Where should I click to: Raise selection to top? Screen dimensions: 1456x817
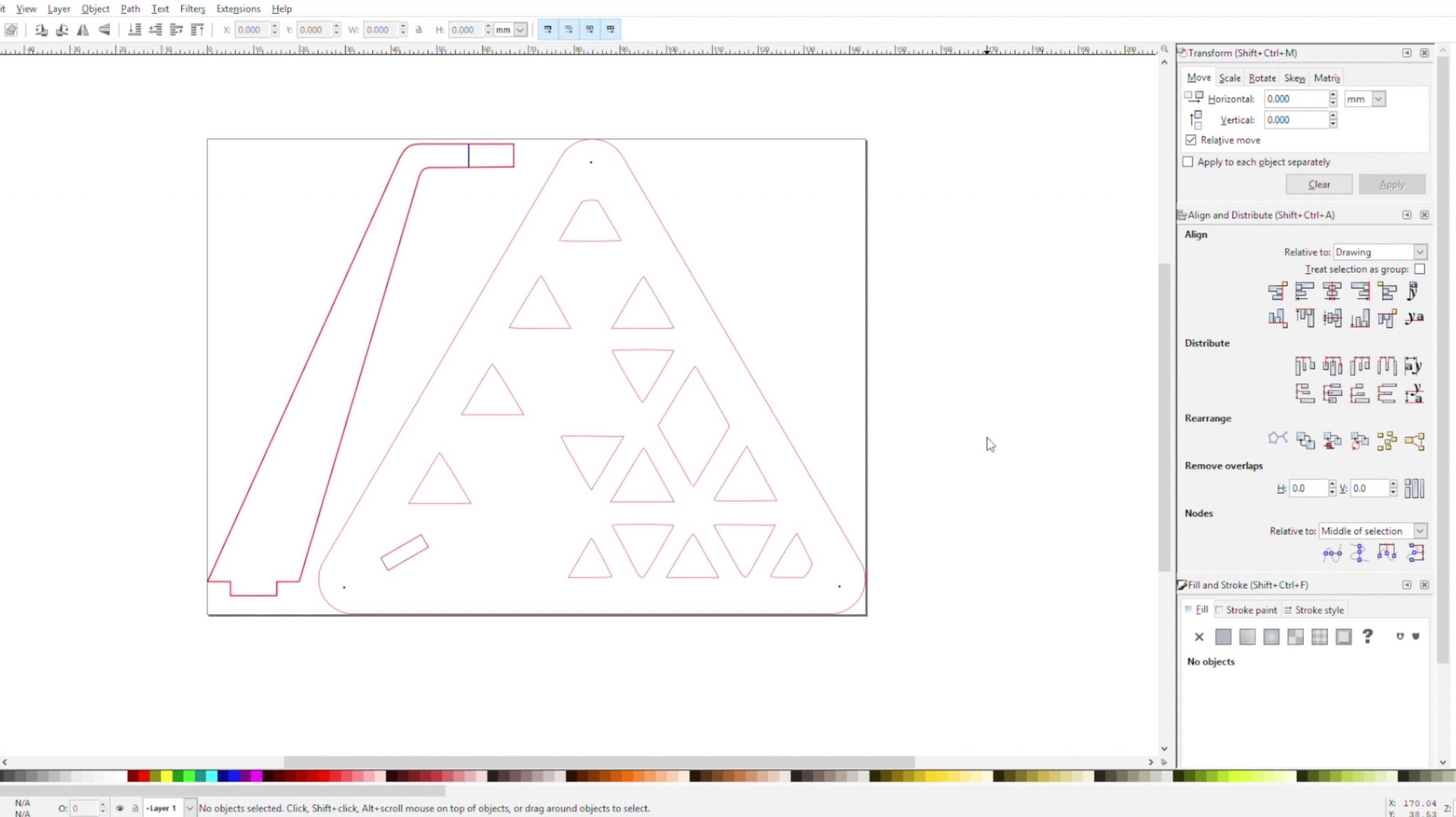click(197, 29)
